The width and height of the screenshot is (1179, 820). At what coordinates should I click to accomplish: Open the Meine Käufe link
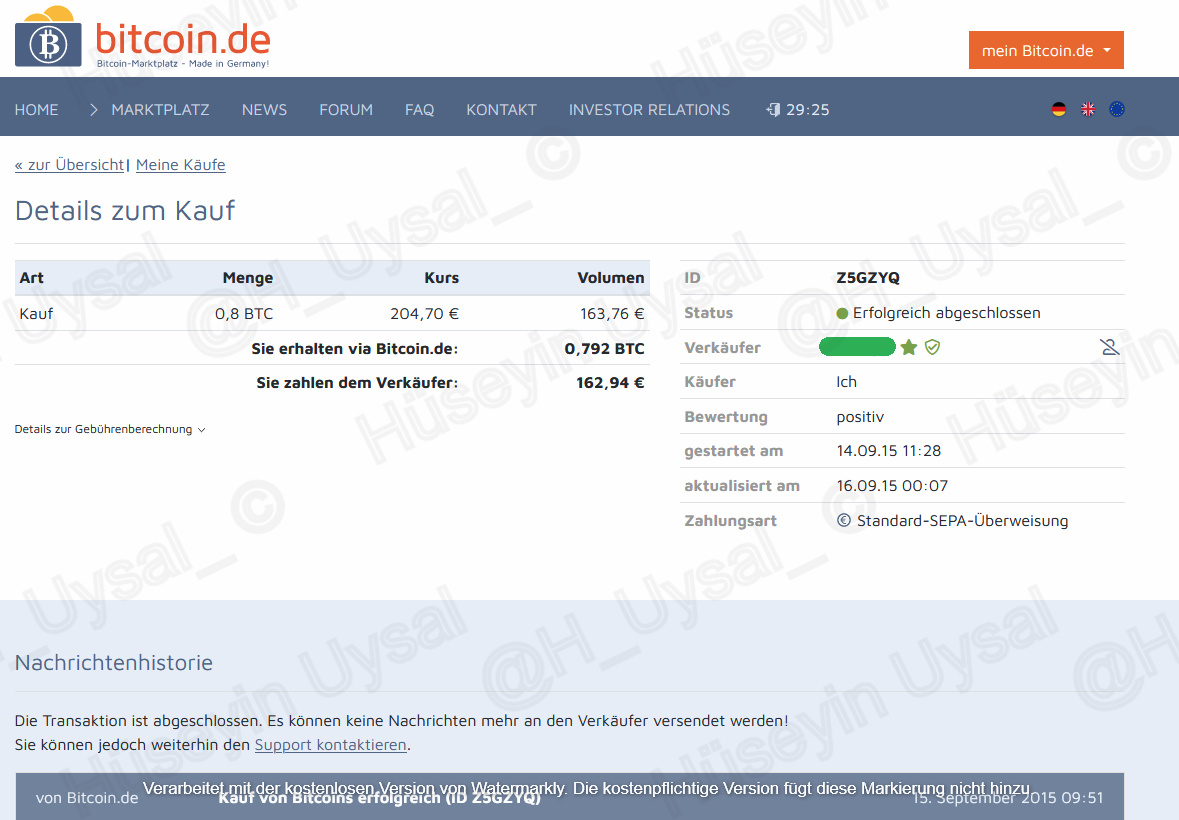click(180, 165)
